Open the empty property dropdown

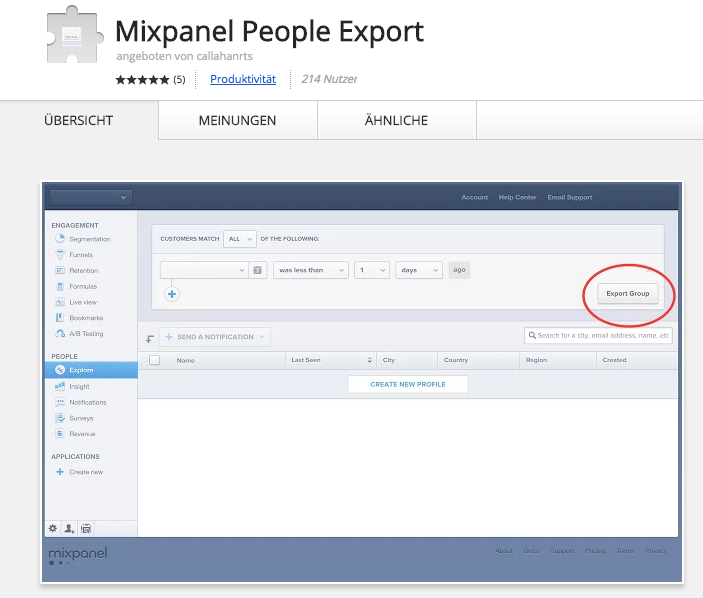(204, 270)
